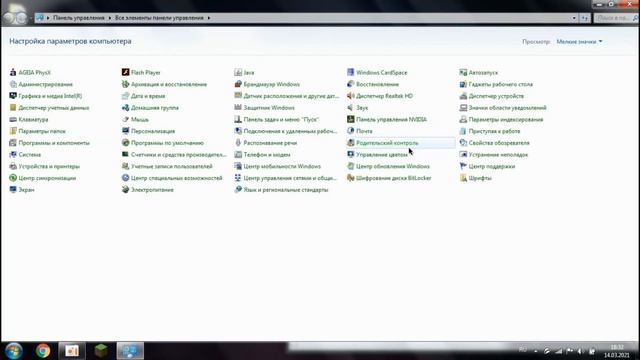Click the Back navigation button

[9, 18]
